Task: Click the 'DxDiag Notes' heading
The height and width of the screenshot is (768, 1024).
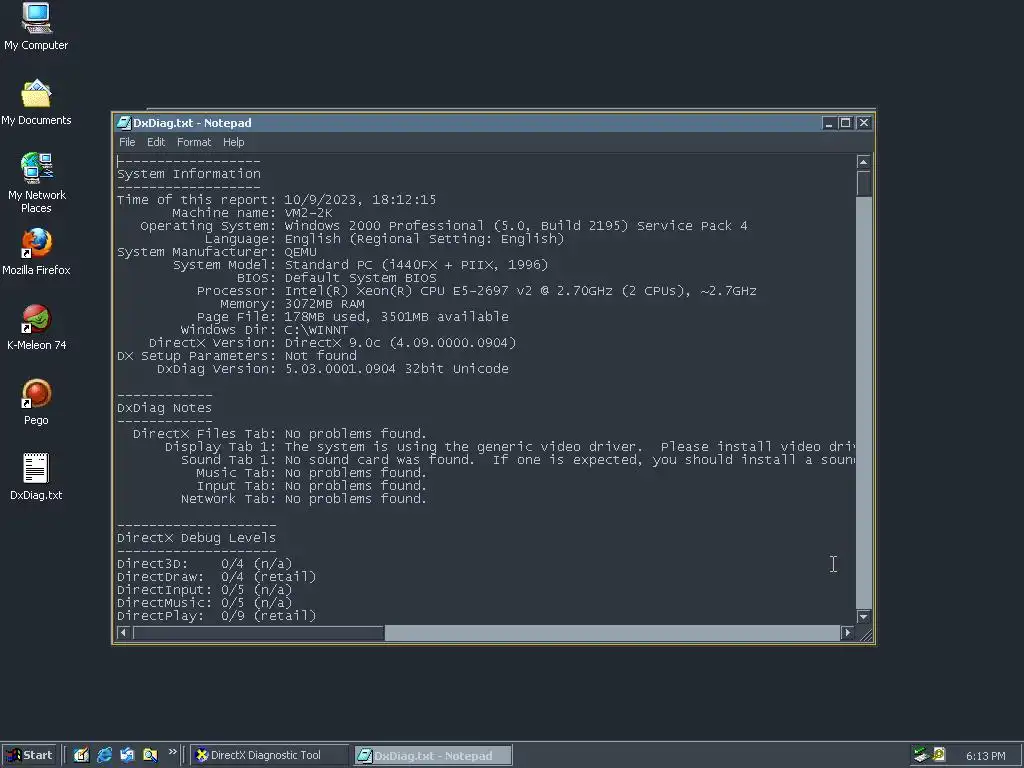Action: 164,408
